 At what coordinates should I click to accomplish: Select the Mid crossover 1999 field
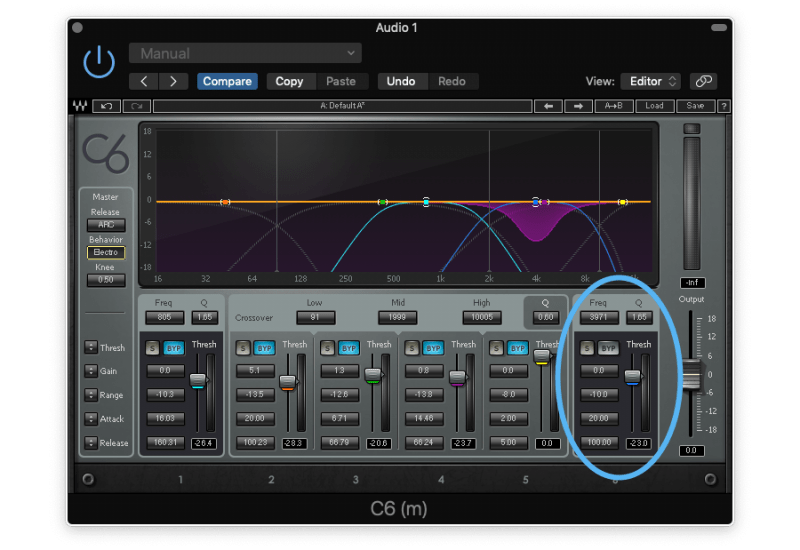tap(397, 317)
